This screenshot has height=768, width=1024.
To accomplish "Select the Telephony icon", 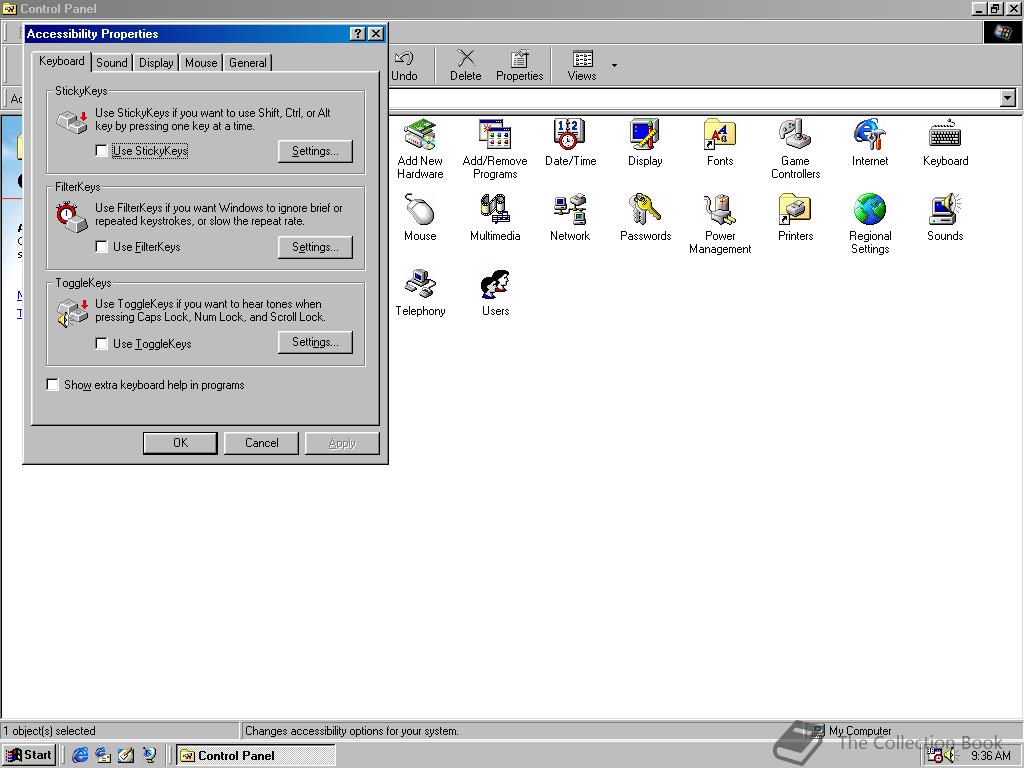I will pos(420,293).
